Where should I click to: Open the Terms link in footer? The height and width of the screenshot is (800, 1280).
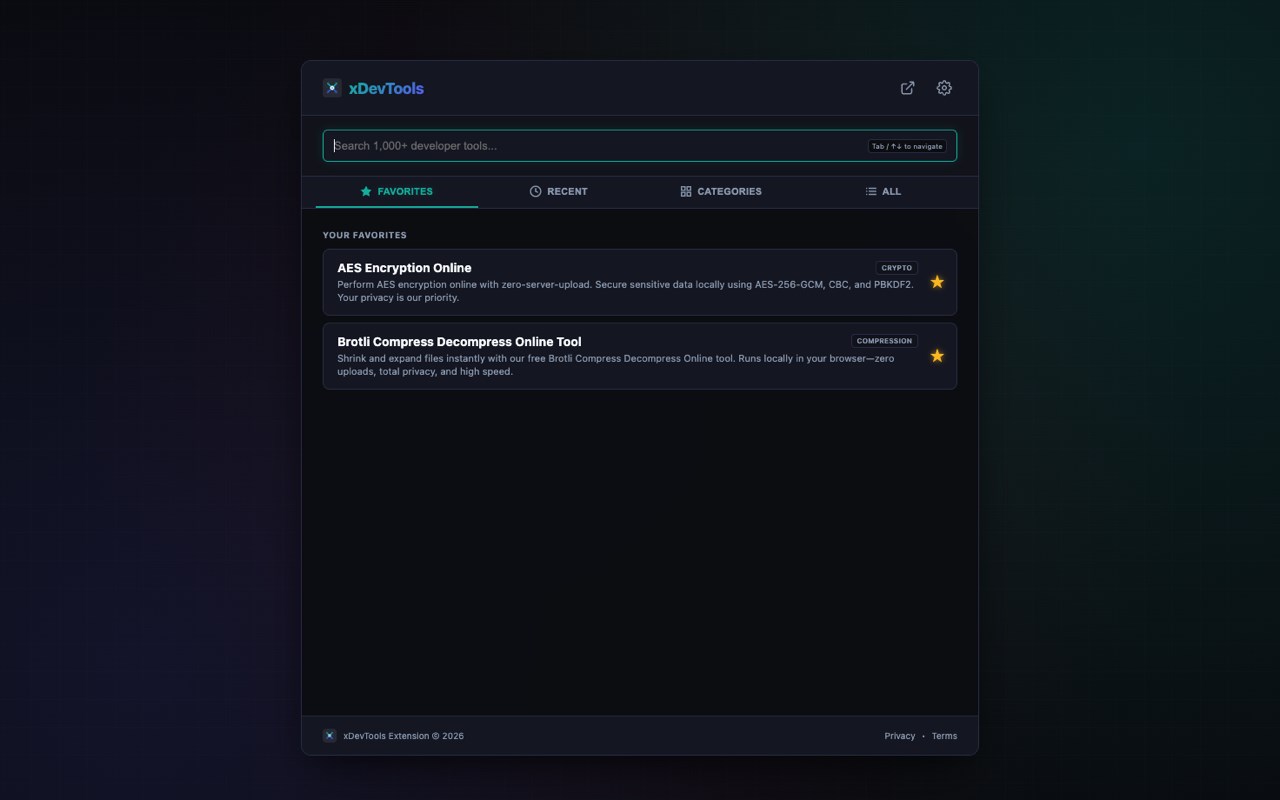[944, 736]
